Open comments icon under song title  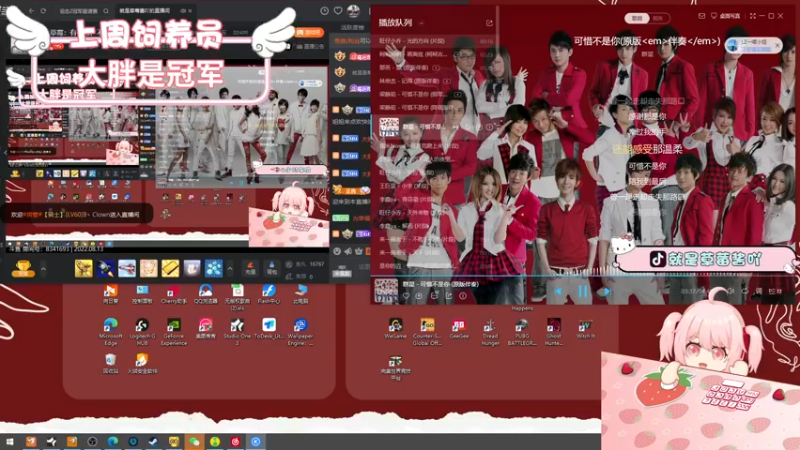[x=434, y=295]
